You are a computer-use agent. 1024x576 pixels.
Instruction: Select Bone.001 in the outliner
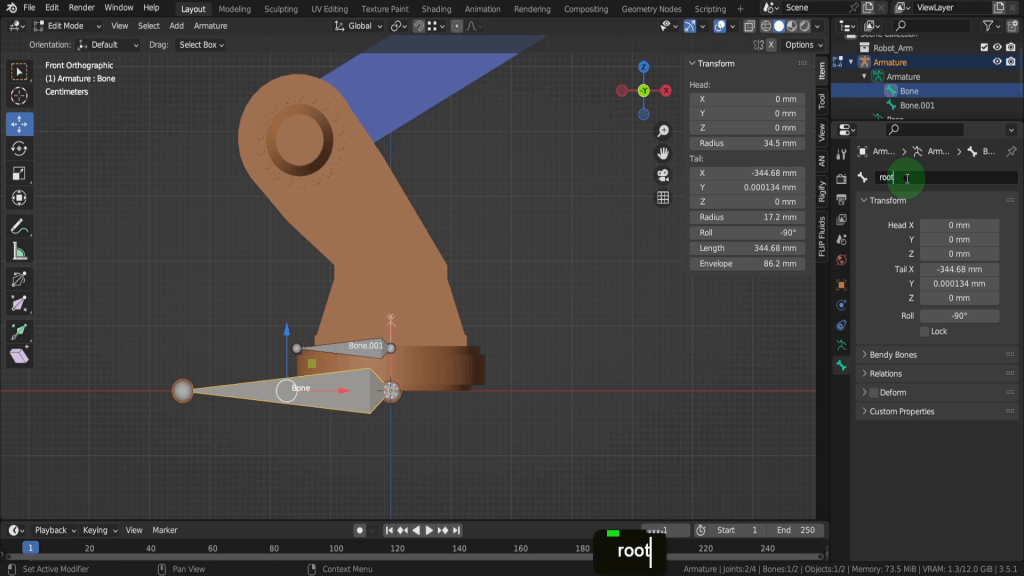coord(917,105)
